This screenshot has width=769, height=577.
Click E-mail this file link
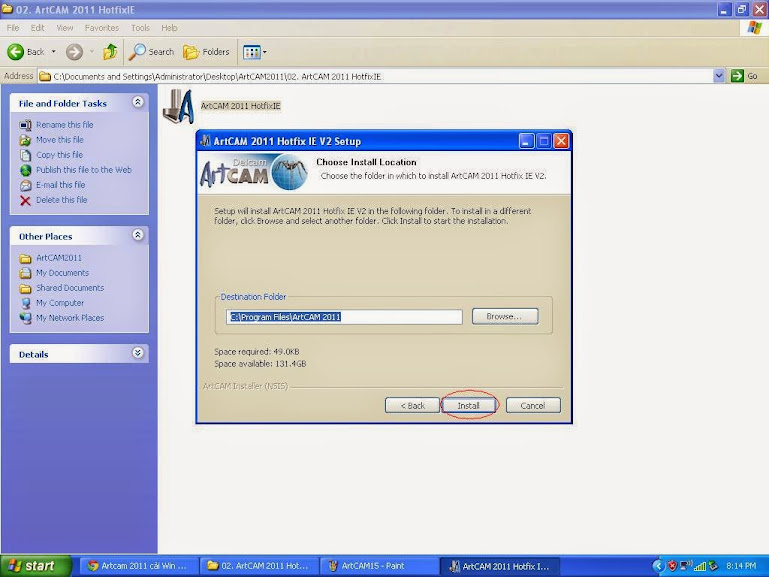click(x=60, y=185)
